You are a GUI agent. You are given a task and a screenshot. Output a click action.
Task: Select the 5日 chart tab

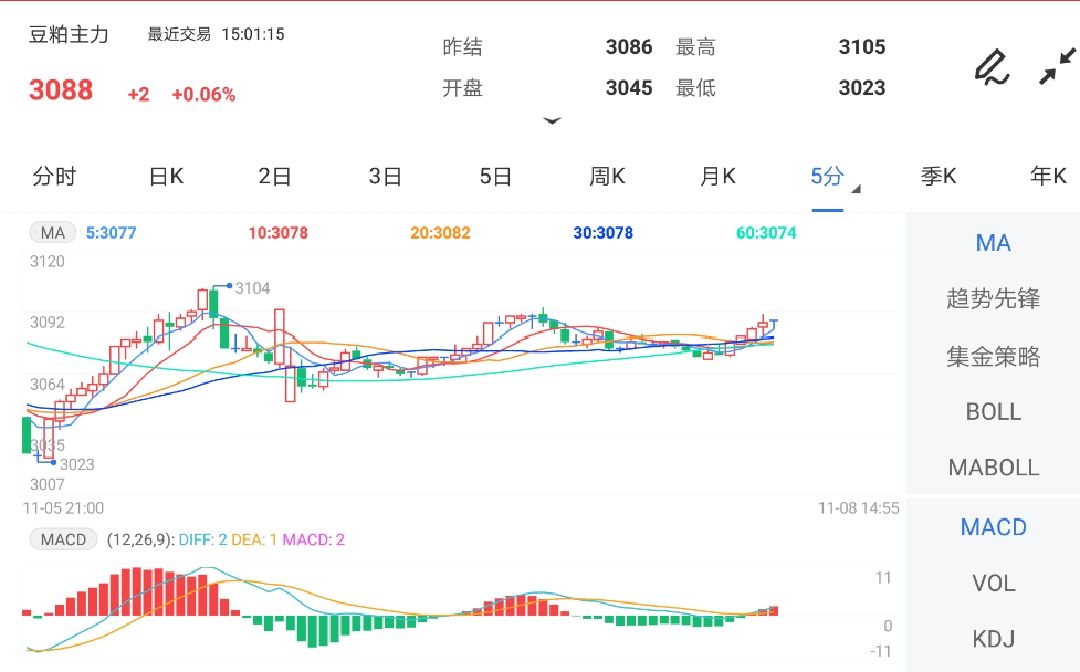coord(496,177)
